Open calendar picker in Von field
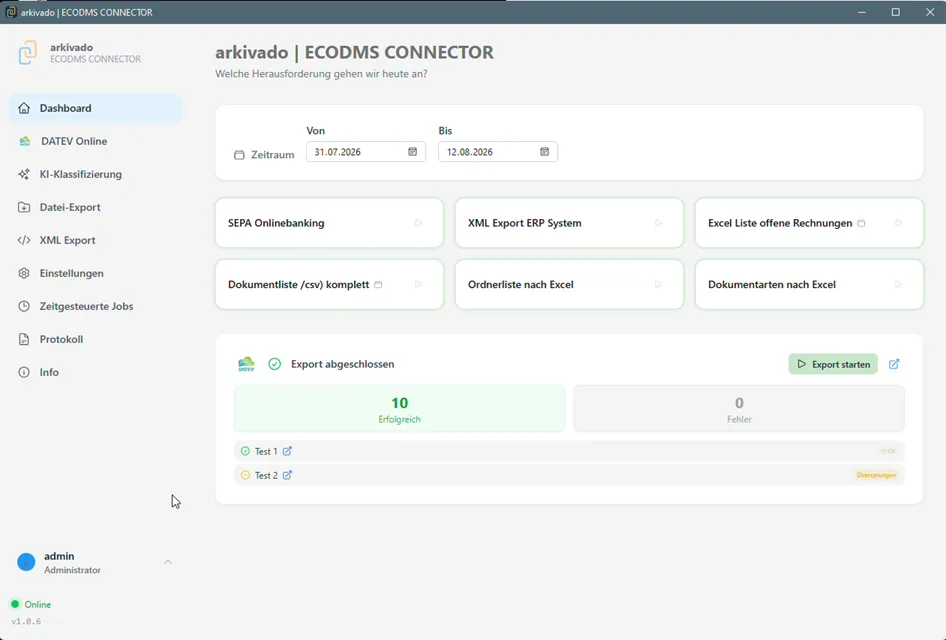This screenshot has width=946, height=640. (413, 151)
